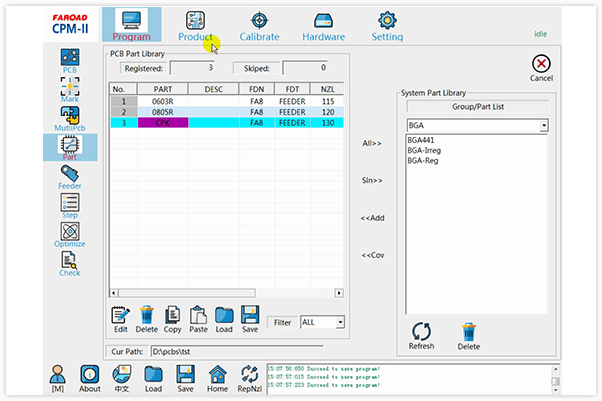Switch language to 中文
This screenshot has width=602, height=401.
click(x=122, y=379)
